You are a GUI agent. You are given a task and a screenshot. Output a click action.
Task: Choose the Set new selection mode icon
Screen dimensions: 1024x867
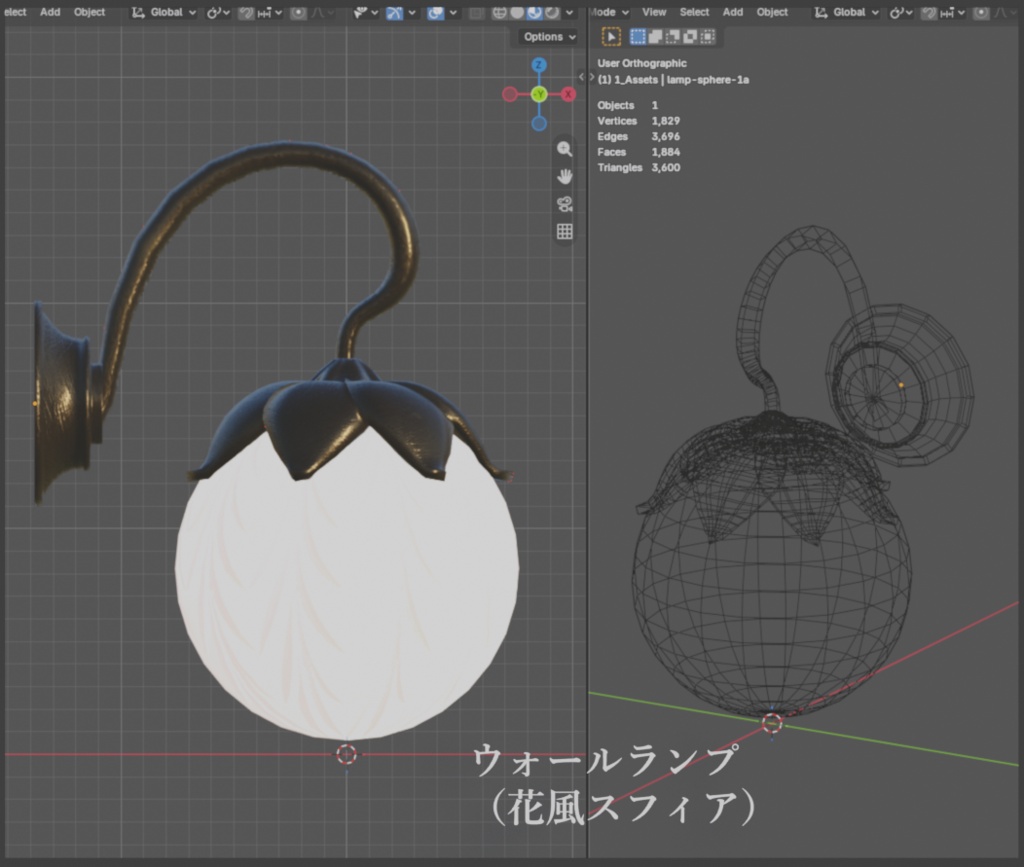(x=637, y=37)
